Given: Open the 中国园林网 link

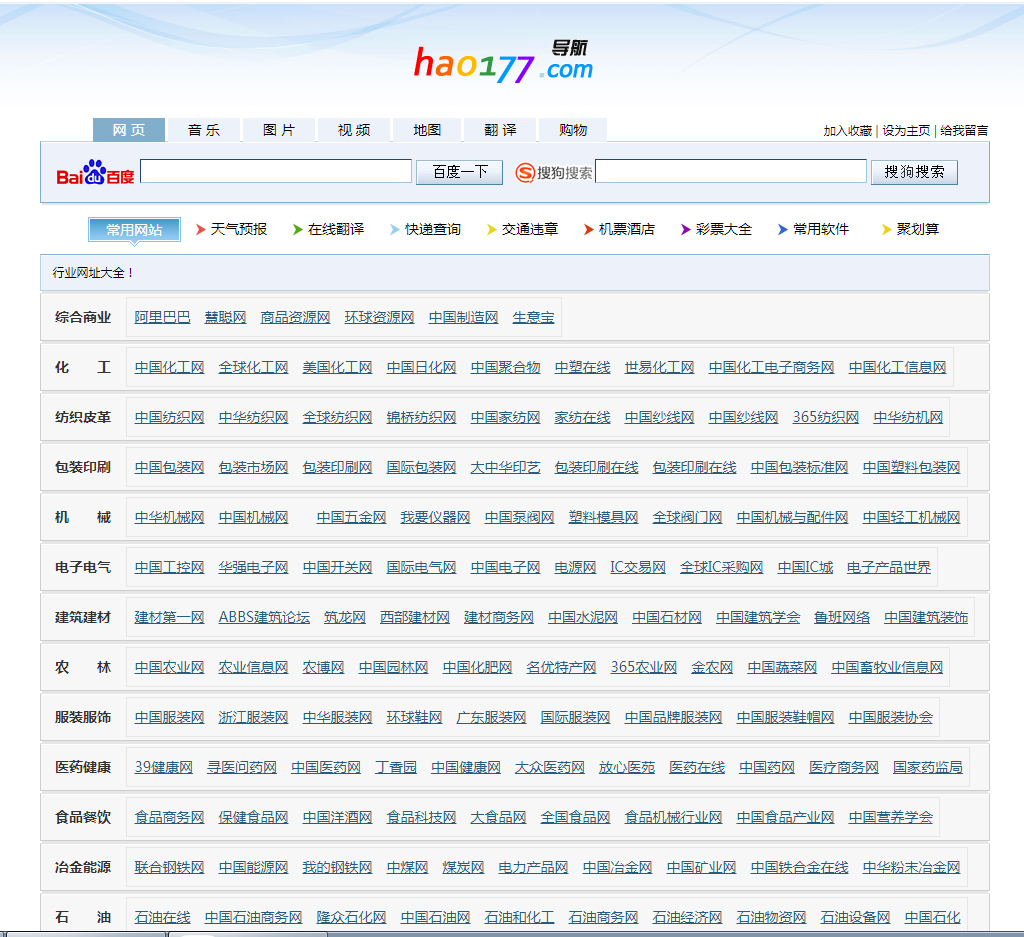Looking at the screenshot, I should coord(393,667).
